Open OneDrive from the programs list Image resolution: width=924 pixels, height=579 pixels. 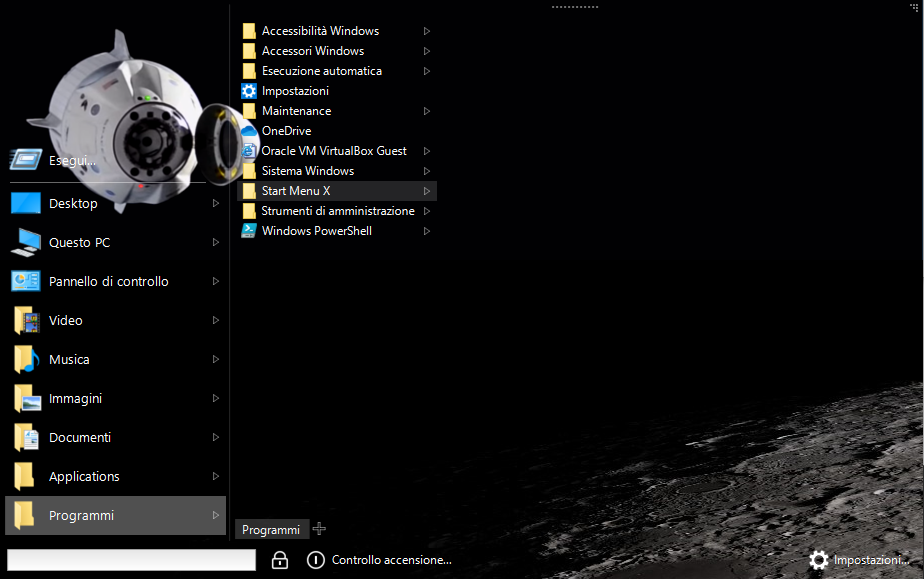336,131
